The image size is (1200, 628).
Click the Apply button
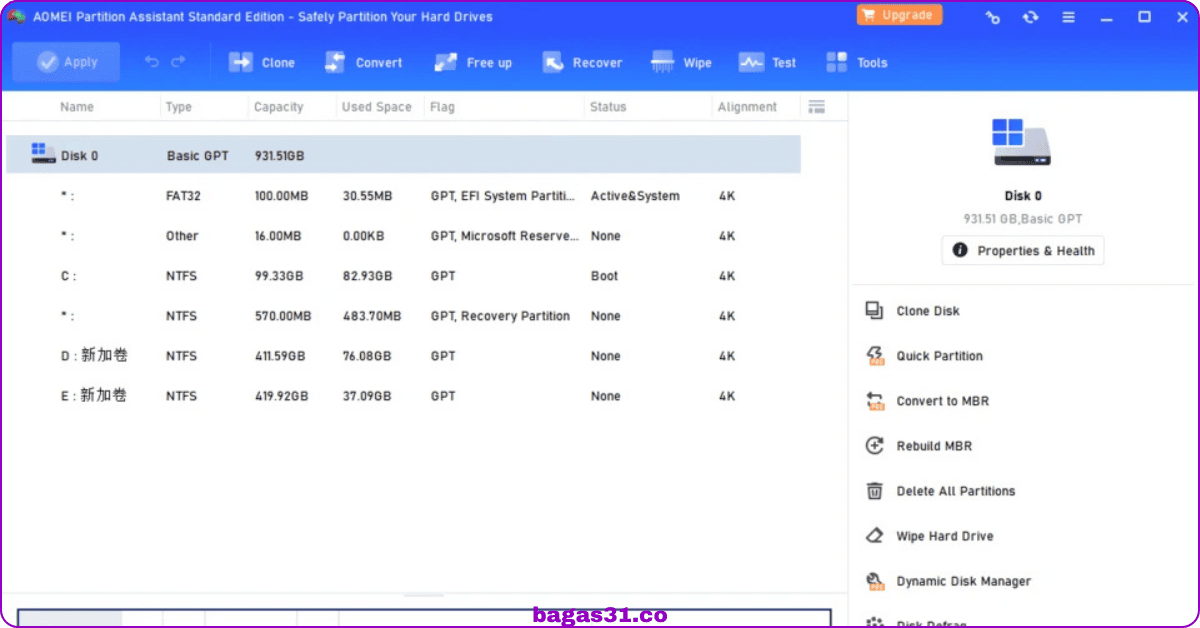coord(67,62)
